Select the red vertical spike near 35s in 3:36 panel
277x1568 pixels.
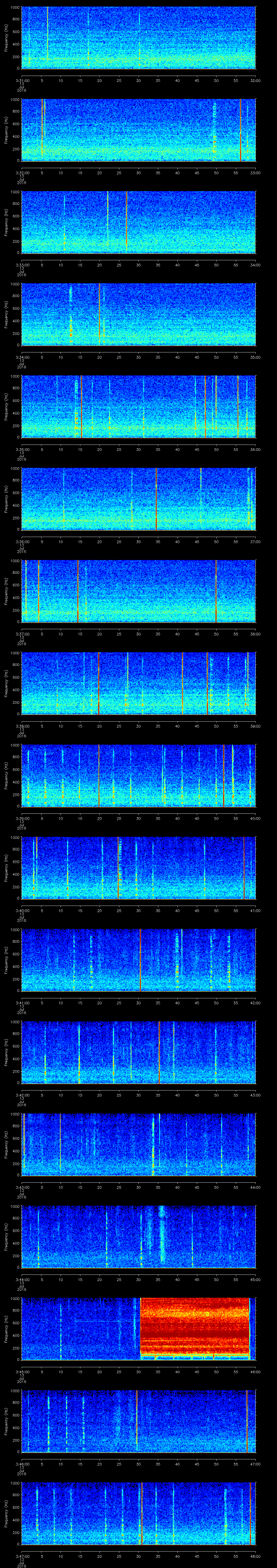click(x=156, y=499)
